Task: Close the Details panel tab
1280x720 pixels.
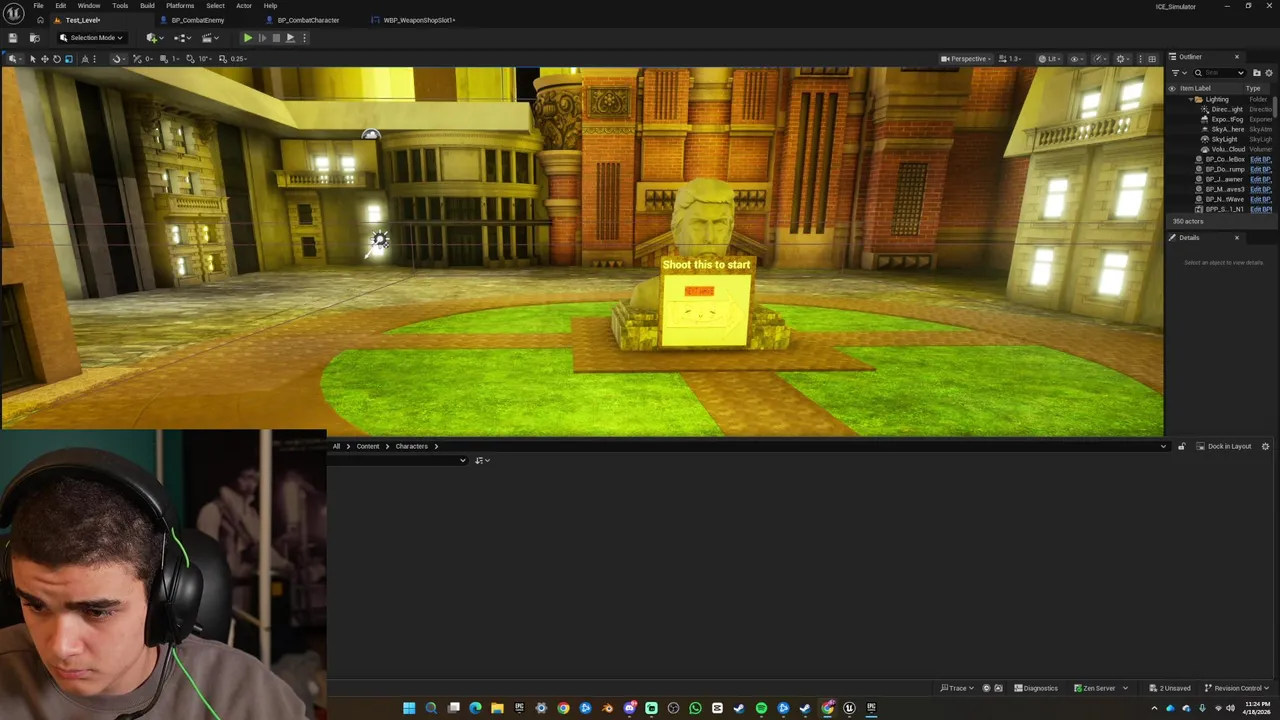Action: (x=1236, y=238)
